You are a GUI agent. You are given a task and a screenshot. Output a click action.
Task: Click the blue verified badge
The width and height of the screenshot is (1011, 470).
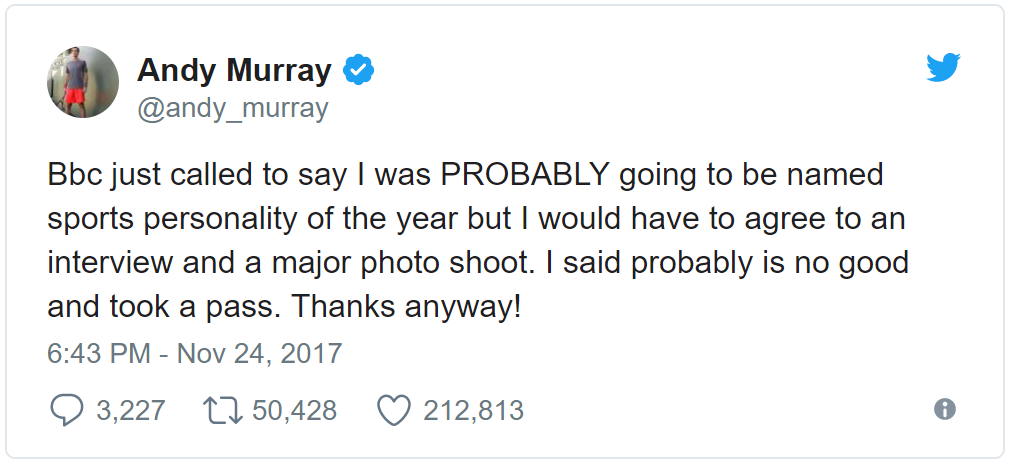coord(359,70)
